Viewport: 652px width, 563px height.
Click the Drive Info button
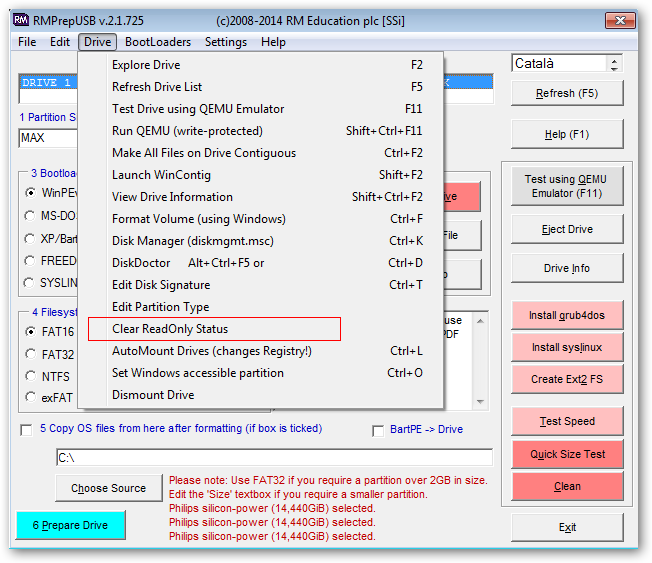click(567, 268)
